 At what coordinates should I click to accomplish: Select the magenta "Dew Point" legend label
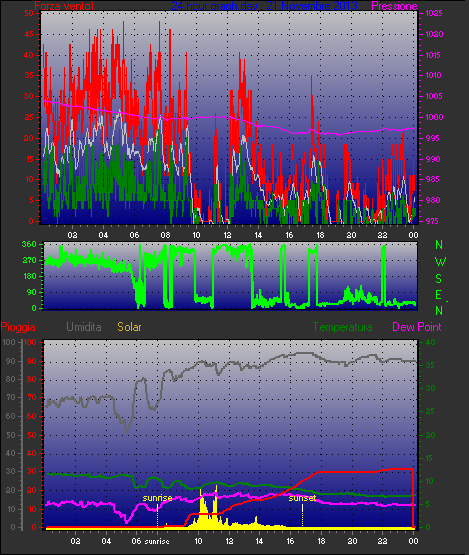click(417, 327)
